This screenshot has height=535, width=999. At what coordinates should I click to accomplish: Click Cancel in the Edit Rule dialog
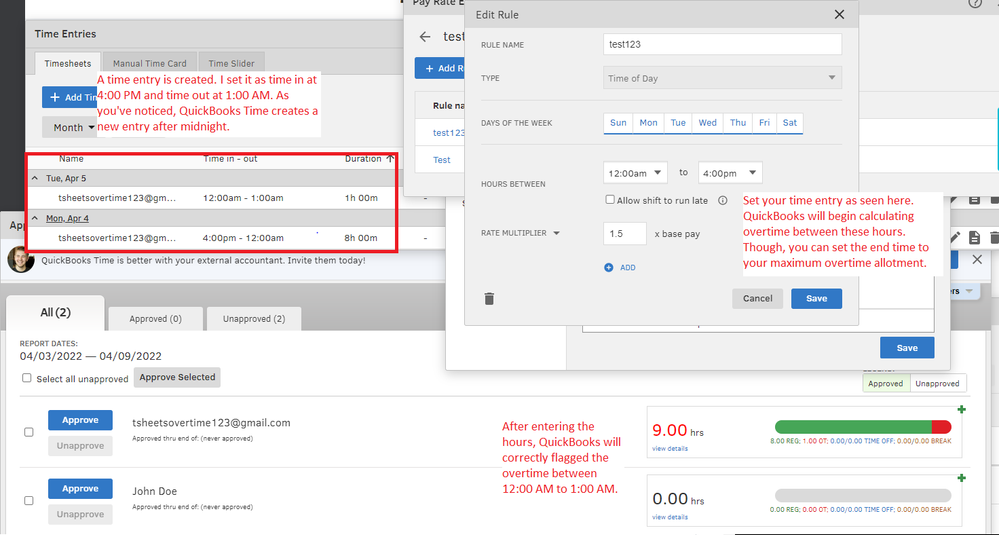coord(758,299)
